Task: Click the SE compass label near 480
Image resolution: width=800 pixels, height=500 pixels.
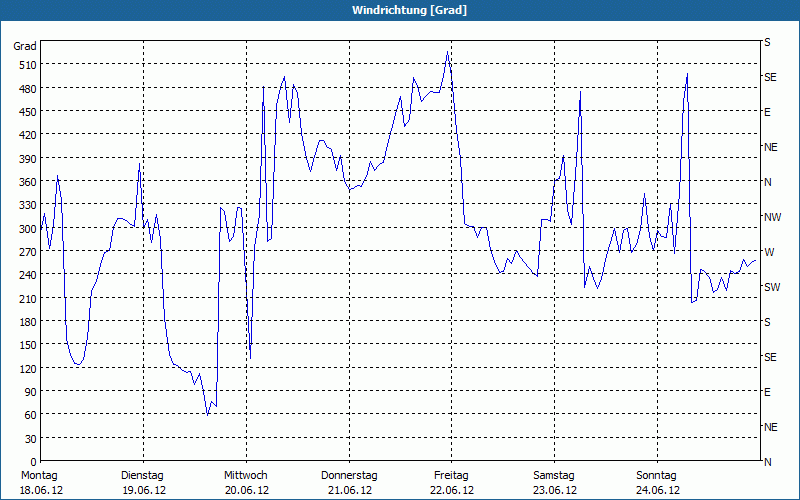Action: pyautogui.click(x=770, y=78)
